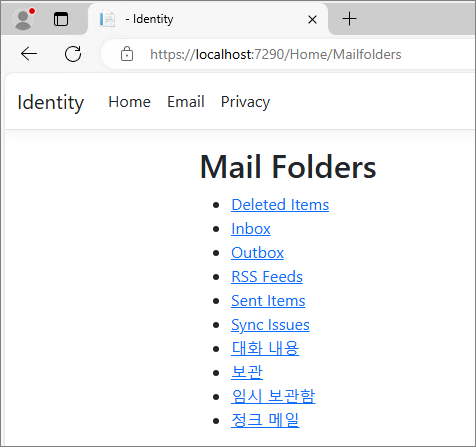476x447 pixels.
Task: Select the '- Identity' browser tab
Action: point(208,19)
